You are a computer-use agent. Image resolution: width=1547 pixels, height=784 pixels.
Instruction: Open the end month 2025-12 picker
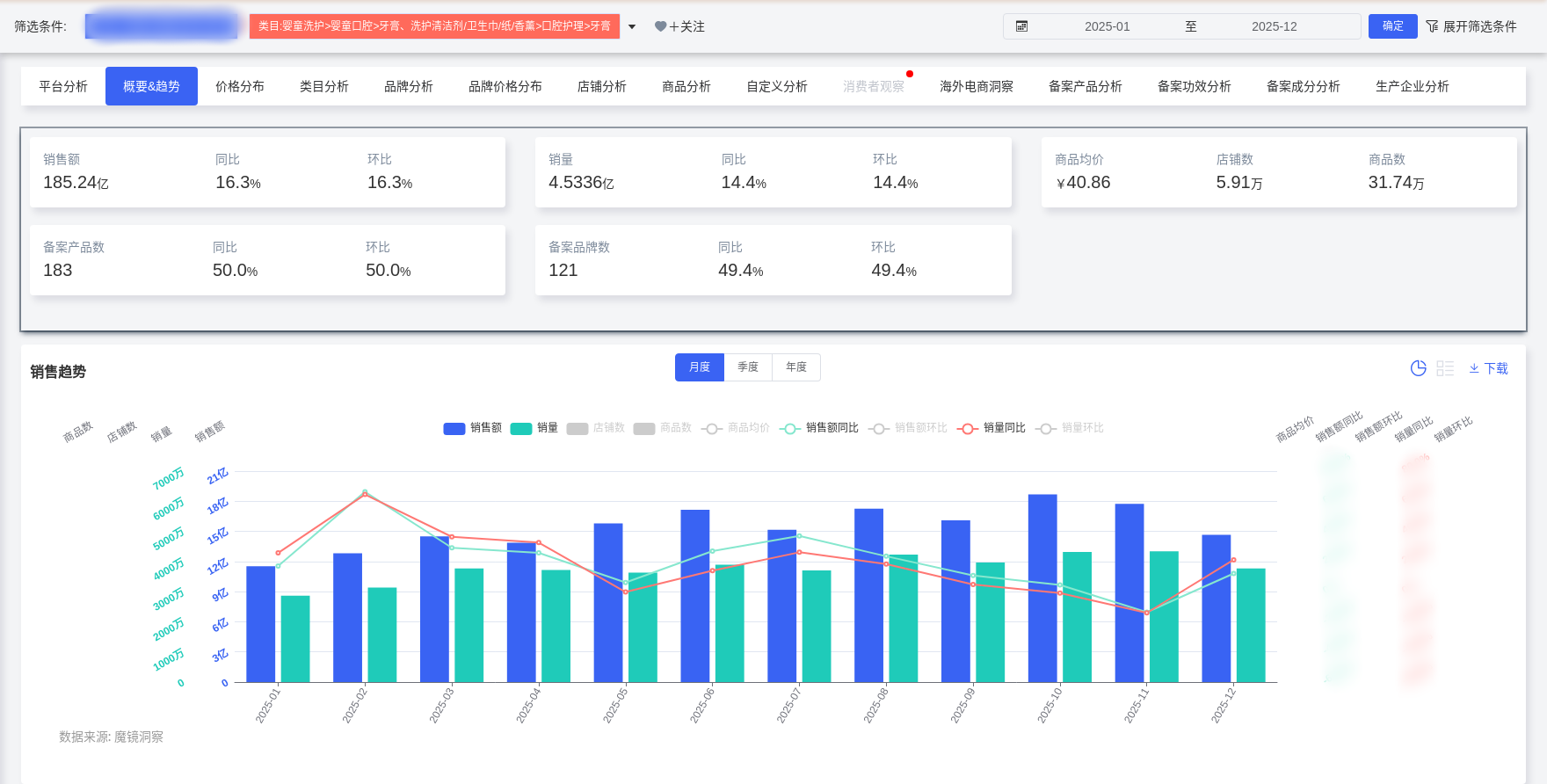1274,26
